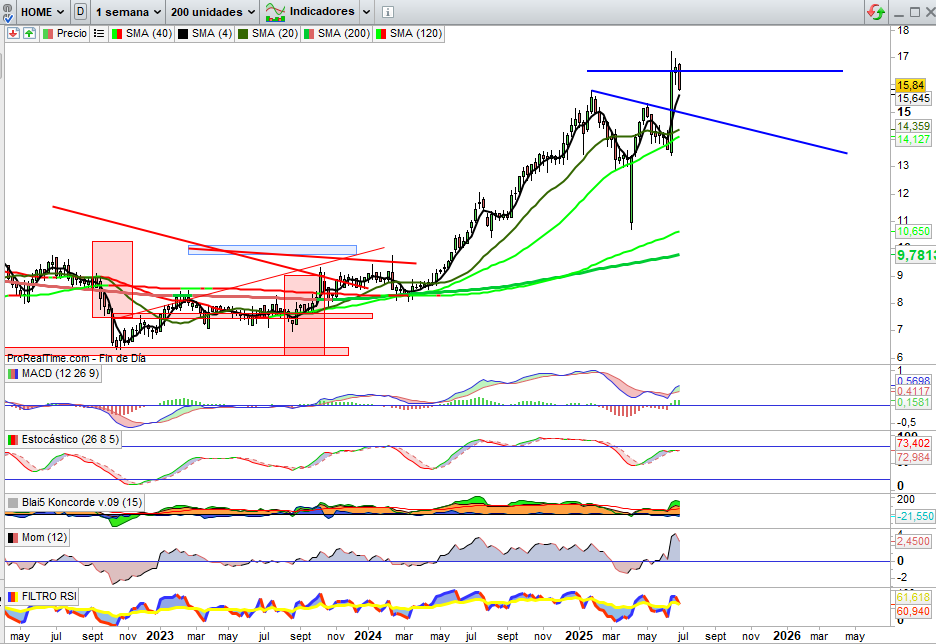Click the 14,127 axis value

(x=913, y=139)
